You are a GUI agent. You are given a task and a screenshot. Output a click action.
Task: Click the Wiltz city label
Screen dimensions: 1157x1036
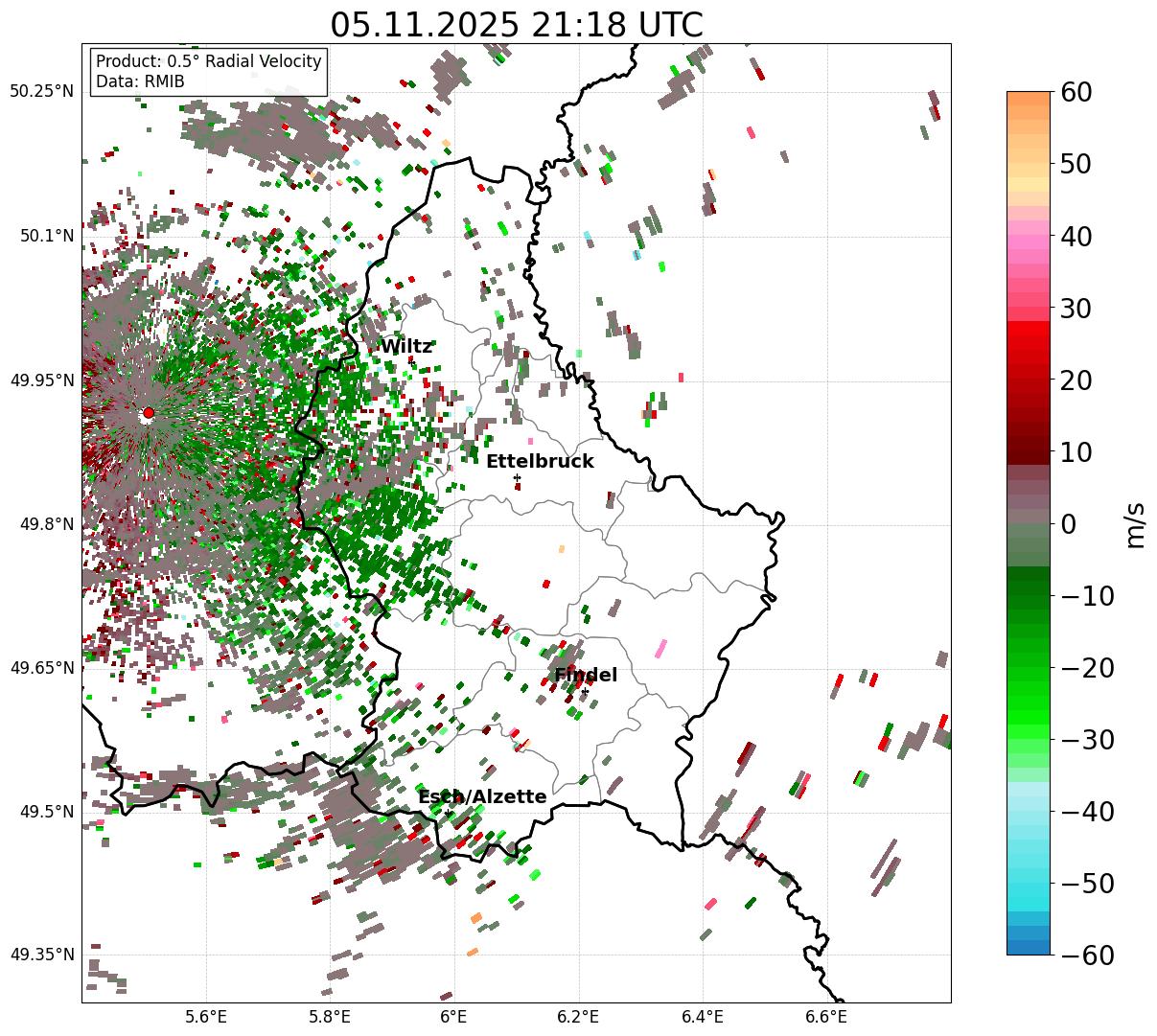406,347
